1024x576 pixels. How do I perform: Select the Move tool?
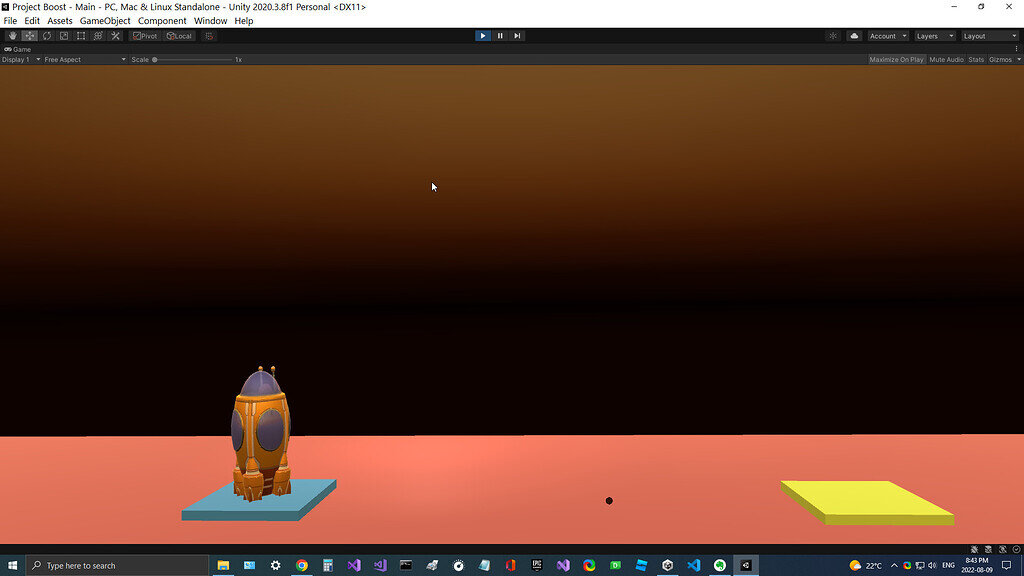[x=29, y=35]
